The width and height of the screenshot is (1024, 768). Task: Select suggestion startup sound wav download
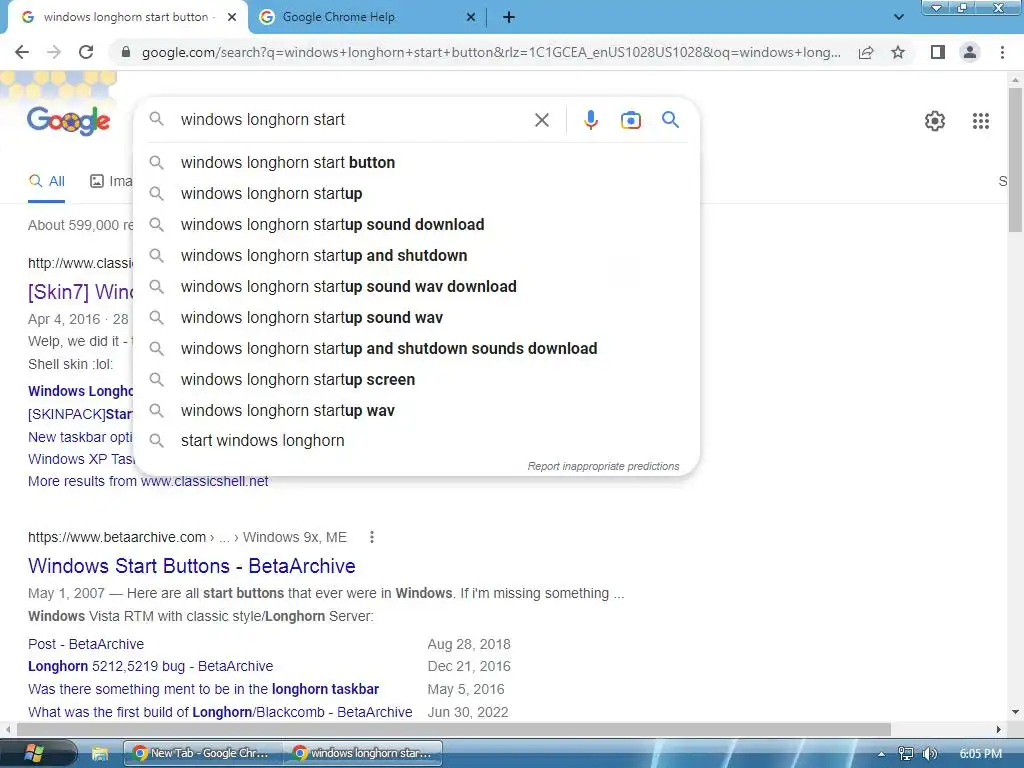pyautogui.click(x=416, y=287)
